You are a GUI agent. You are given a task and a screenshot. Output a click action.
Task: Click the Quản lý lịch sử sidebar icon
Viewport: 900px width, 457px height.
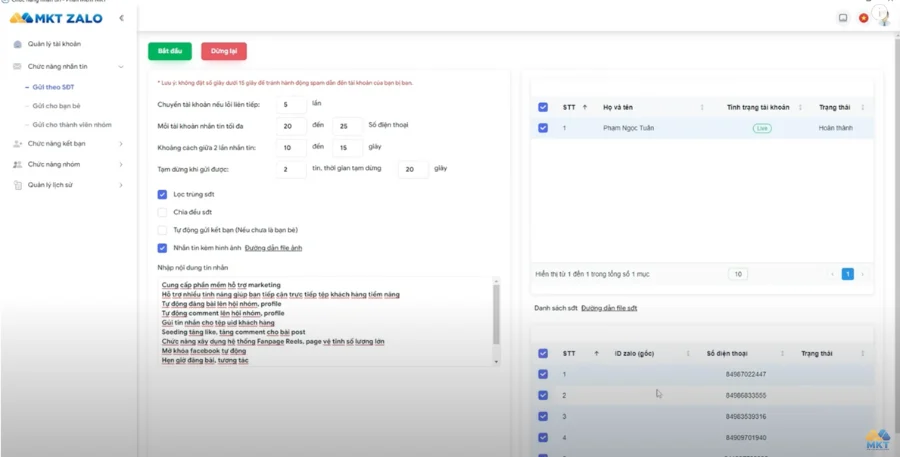[x=17, y=185]
